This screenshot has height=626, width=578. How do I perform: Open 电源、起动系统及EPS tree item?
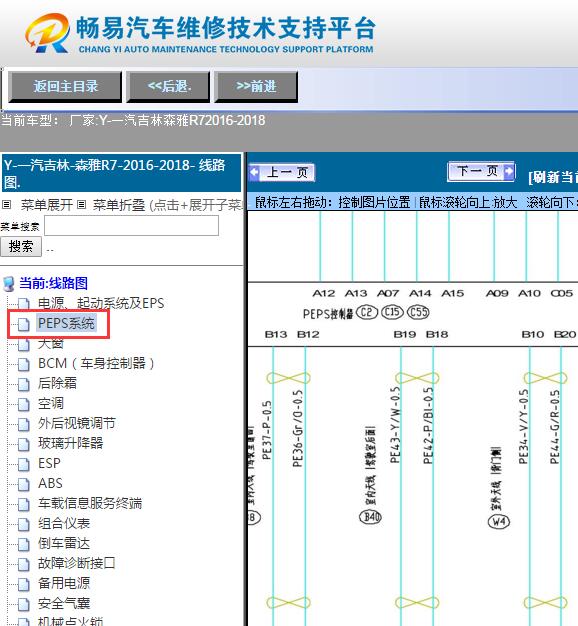coord(101,303)
